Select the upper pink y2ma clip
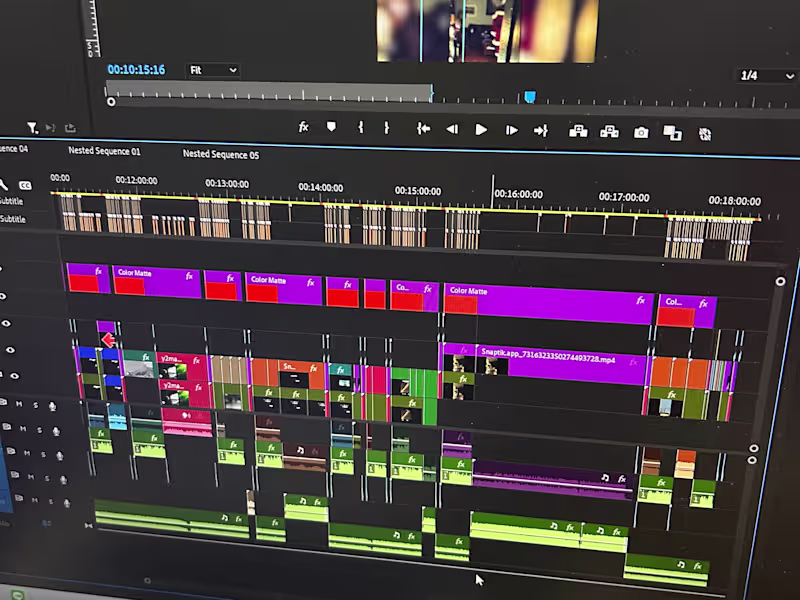 coord(184,366)
